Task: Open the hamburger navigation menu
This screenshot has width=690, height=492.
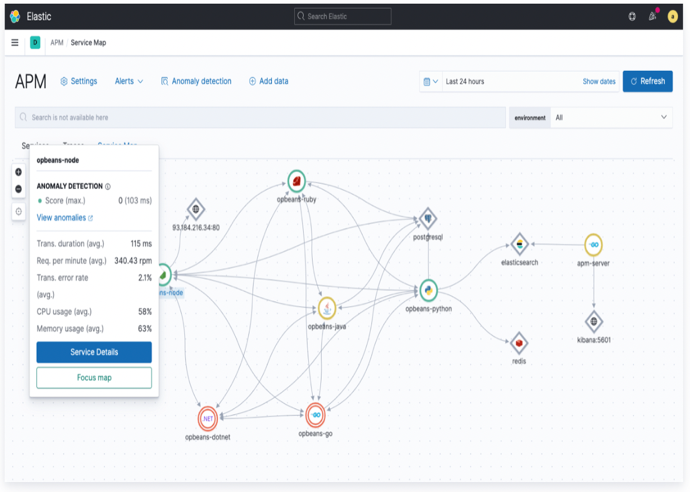Action: [15, 43]
